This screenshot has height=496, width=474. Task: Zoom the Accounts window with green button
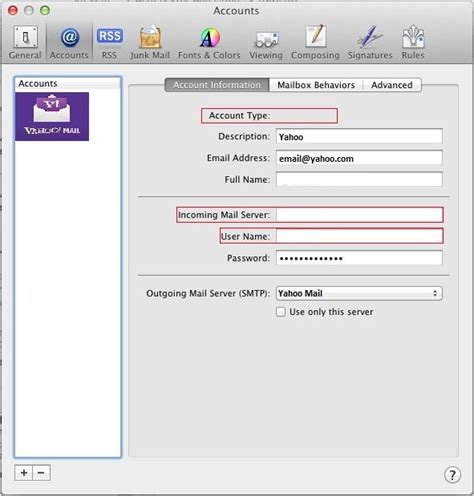(x=45, y=11)
